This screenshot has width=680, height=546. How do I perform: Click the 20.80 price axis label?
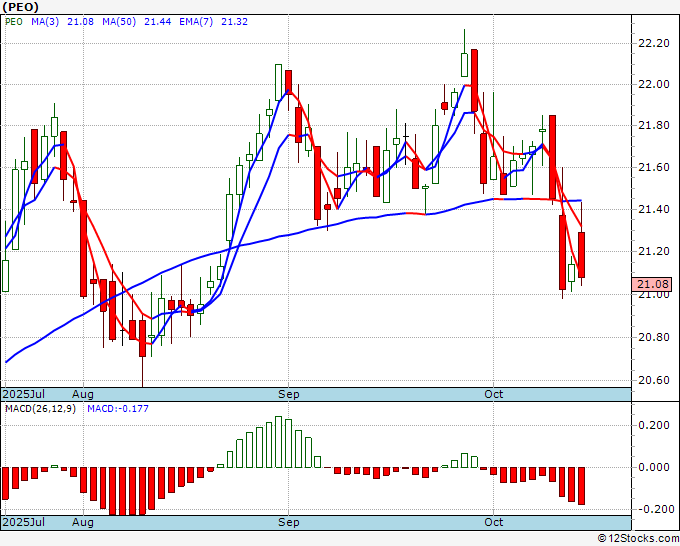[654, 337]
